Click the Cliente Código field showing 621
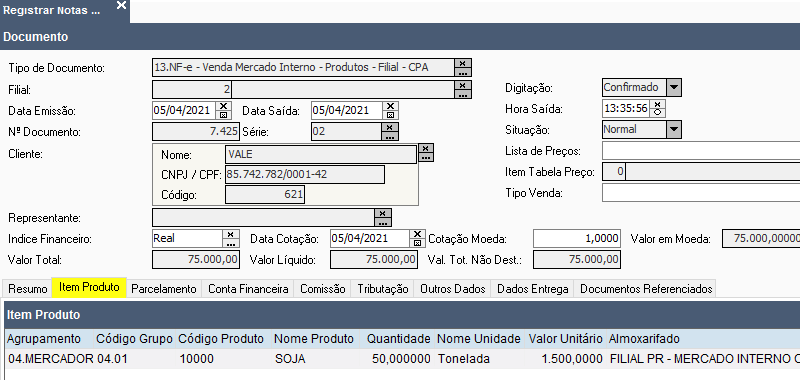Image resolution: width=800 pixels, height=380 pixels. [265, 195]
